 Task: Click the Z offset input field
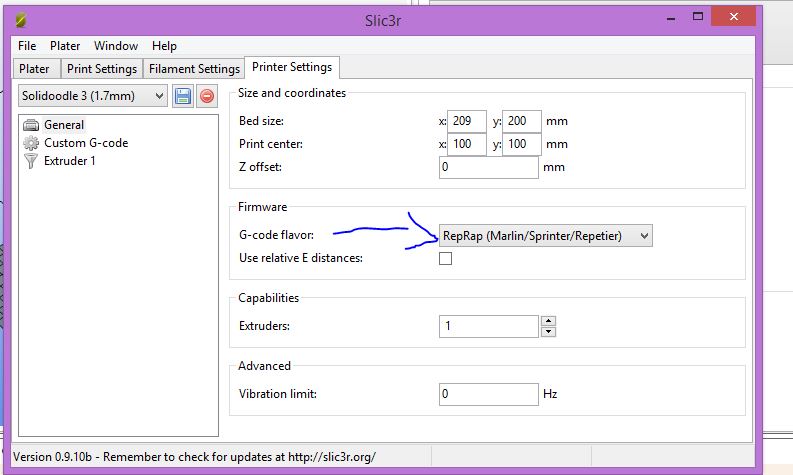(489, 167)
